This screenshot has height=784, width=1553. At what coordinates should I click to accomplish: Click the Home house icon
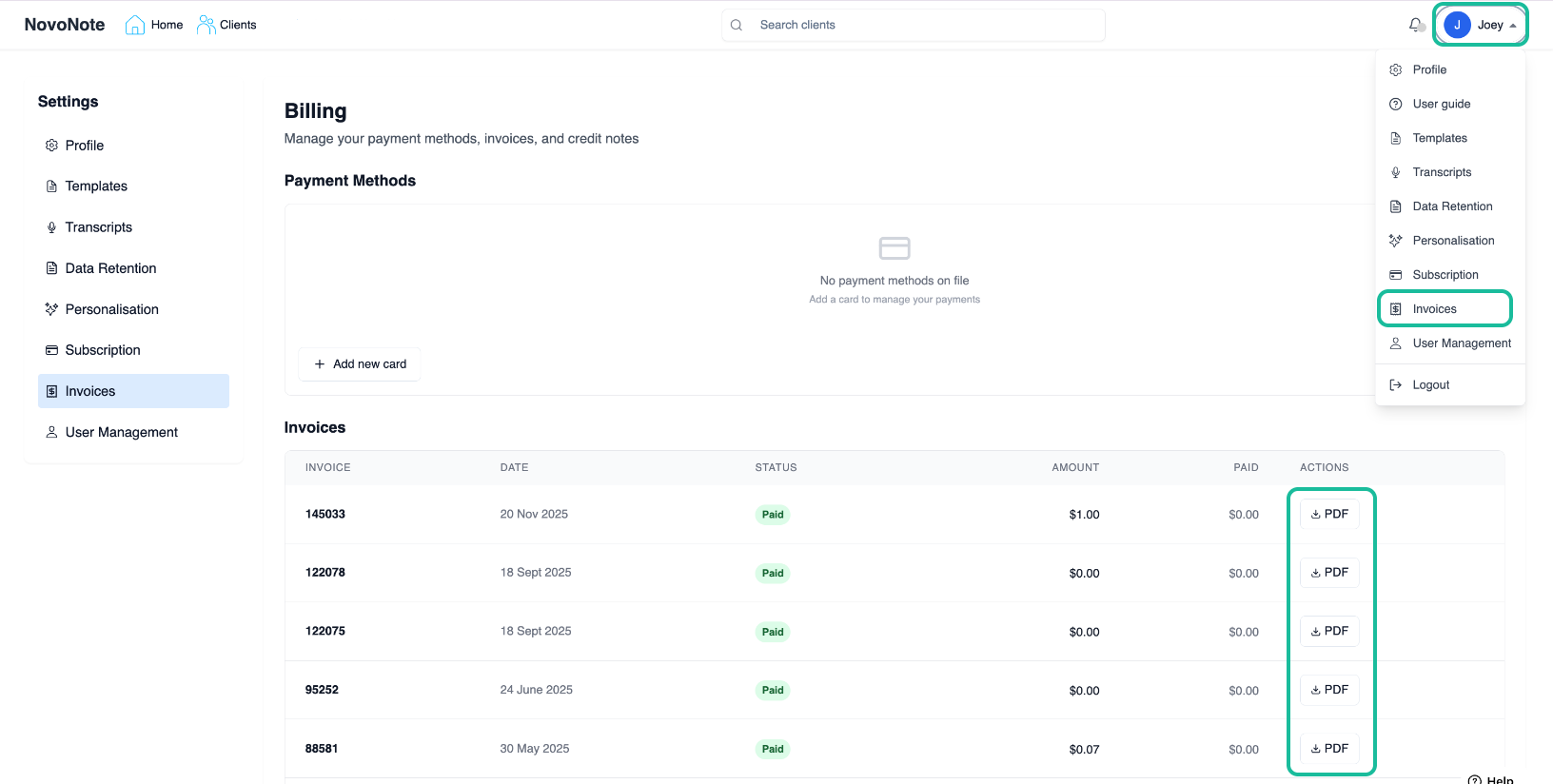tap(135, 25)
